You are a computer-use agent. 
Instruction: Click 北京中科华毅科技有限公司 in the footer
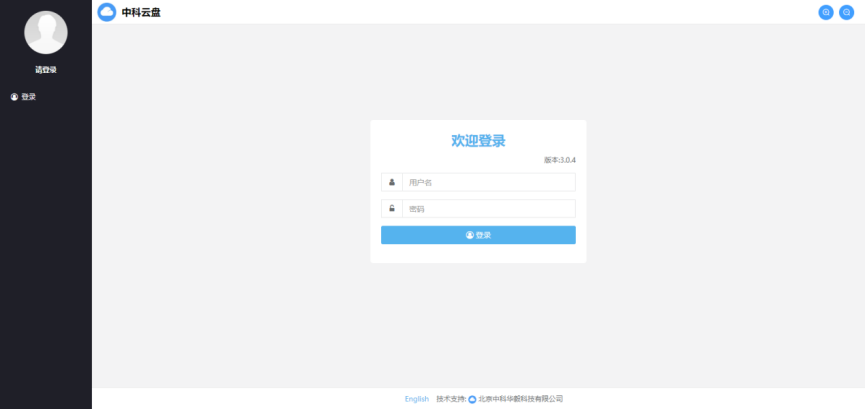[520, 399]
